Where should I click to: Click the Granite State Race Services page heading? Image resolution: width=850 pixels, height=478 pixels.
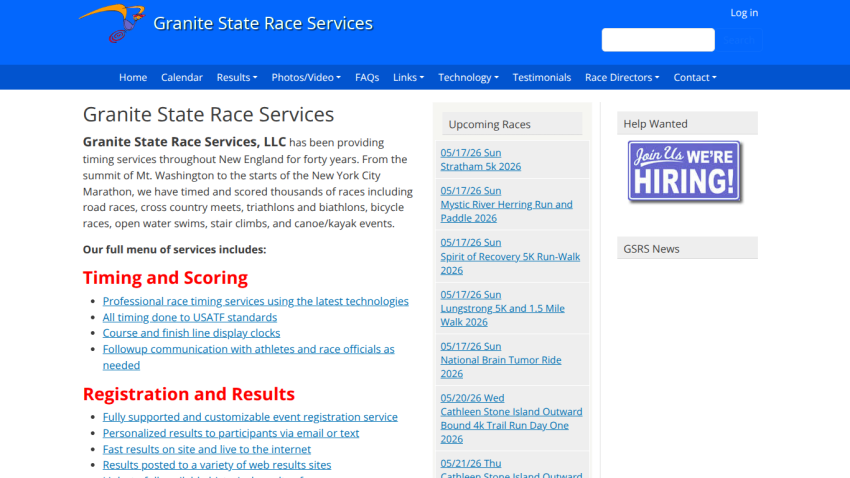pos(208,114)
